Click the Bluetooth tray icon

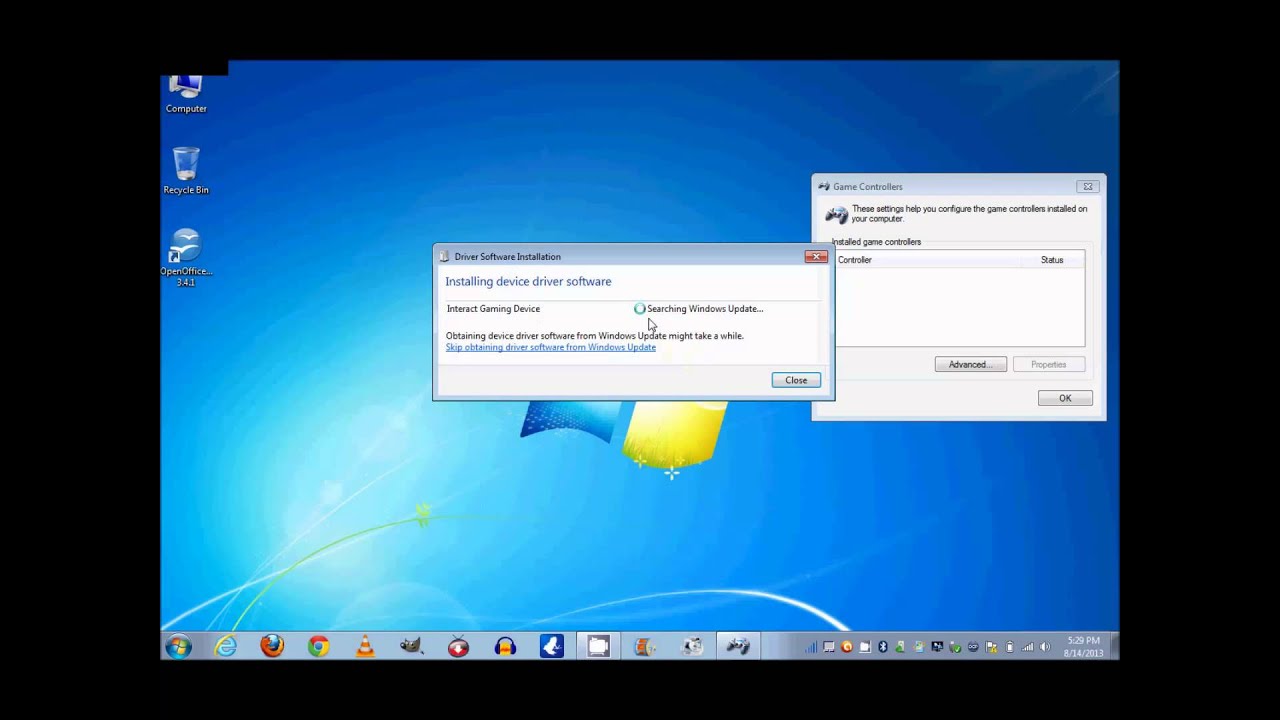point(883,647)
